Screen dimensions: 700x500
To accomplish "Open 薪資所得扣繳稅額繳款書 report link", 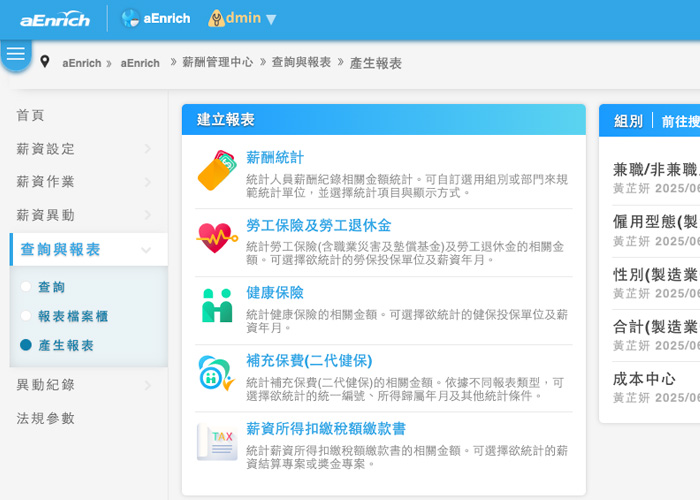I will tap(326, 429).
